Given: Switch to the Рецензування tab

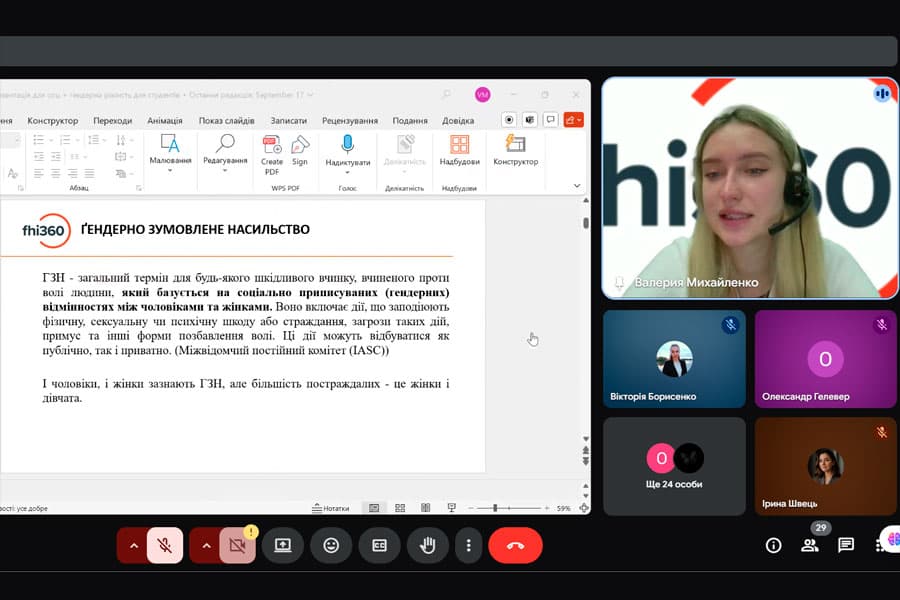Looking at the screenshot, I should tap(350, 121).
